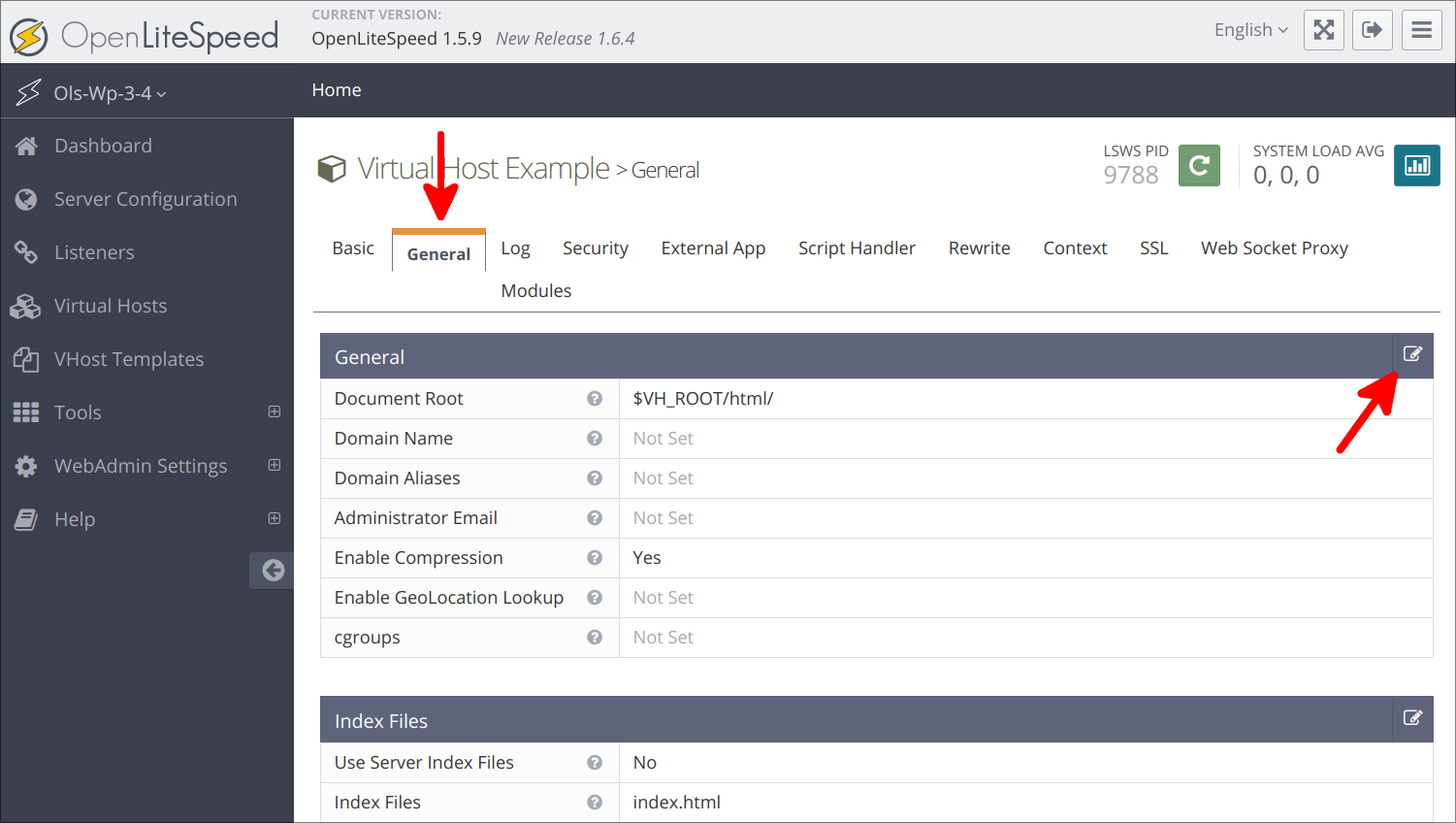Show help for Administrator Email

595,518
